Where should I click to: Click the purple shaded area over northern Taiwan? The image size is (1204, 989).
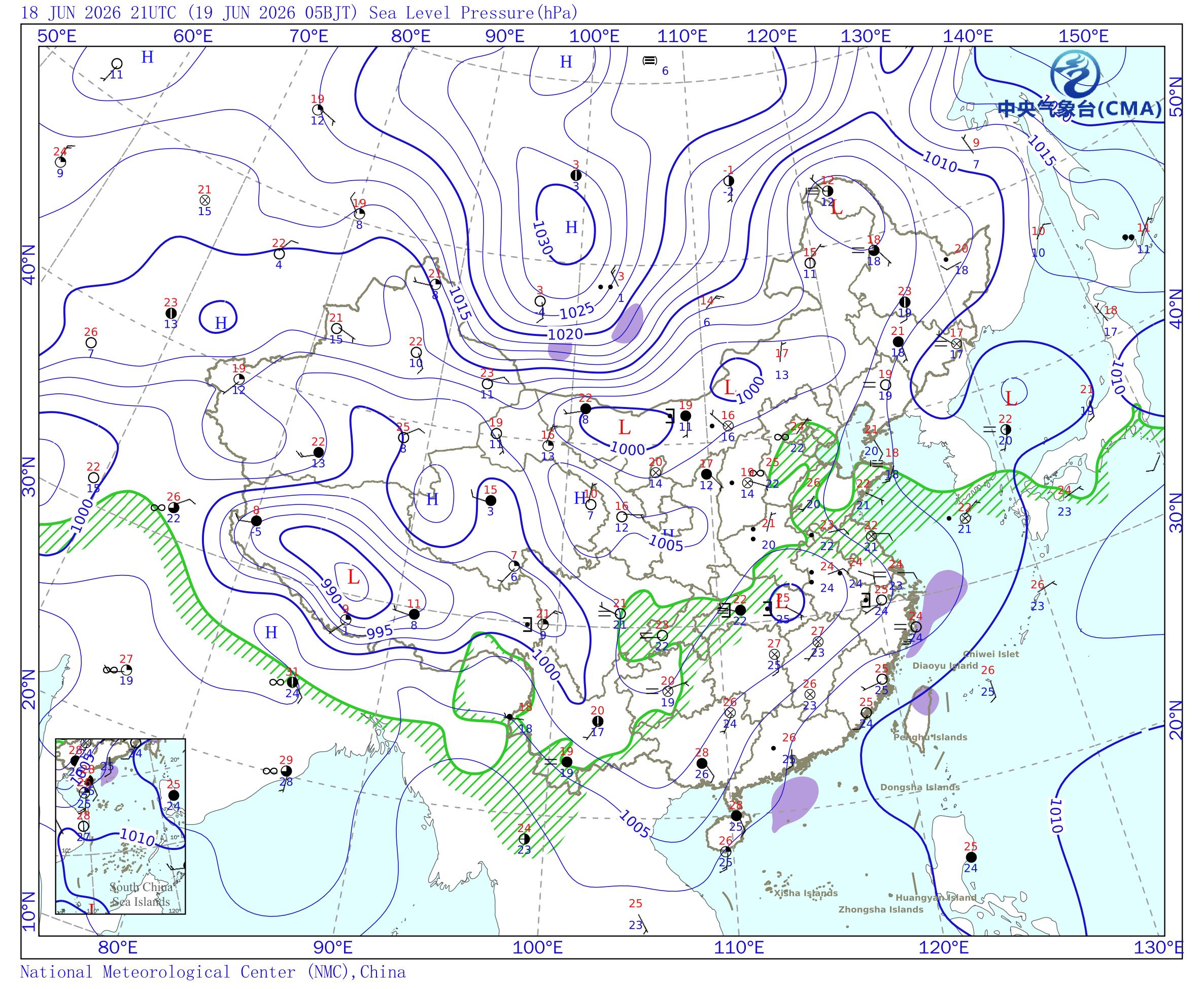pyautogui.click(x=924, y=700)
